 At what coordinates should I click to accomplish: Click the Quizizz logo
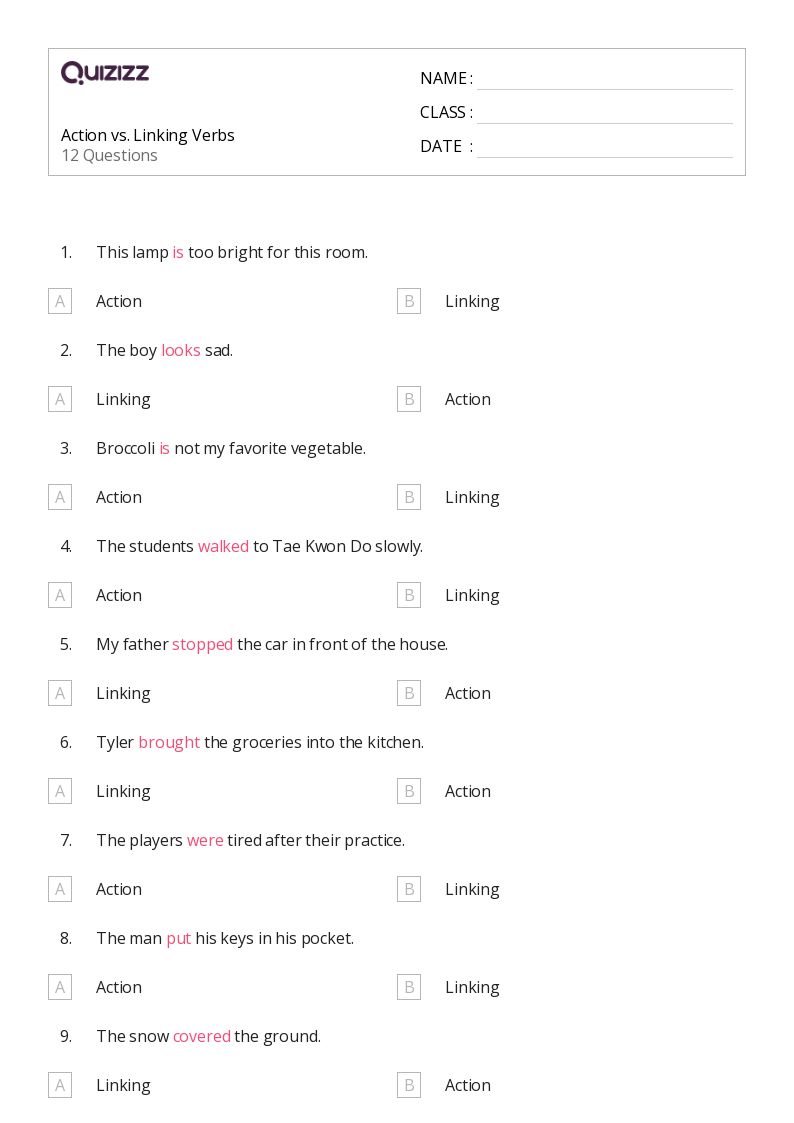(x=105, y=72)
